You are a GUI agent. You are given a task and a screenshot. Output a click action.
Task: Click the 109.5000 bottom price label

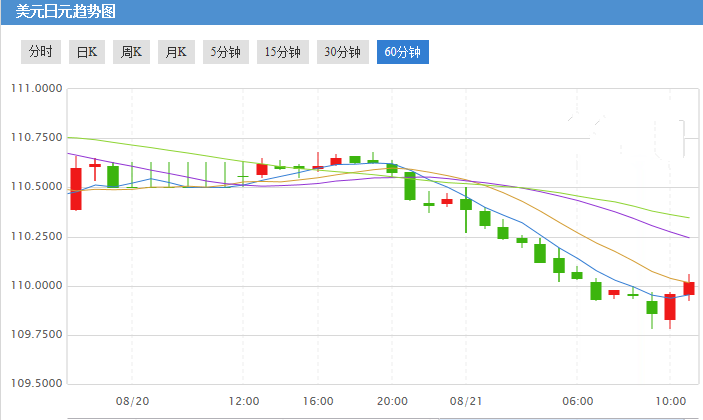(x=35, y=384)
